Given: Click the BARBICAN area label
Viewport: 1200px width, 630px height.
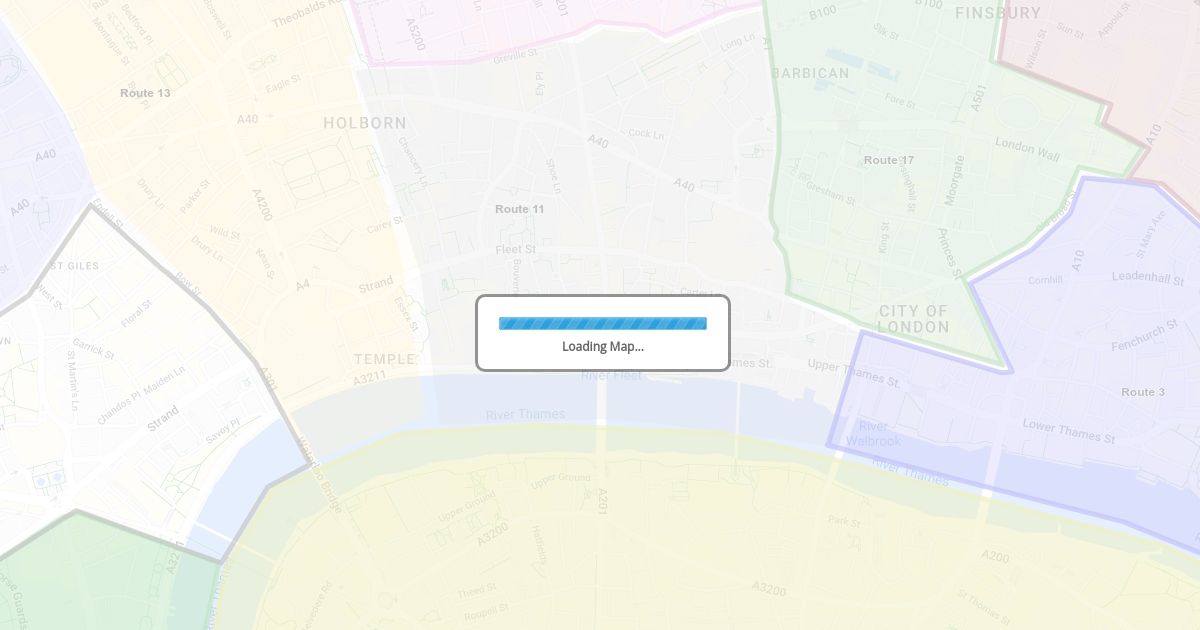Looking at the screenshot, I should [811, 73].
